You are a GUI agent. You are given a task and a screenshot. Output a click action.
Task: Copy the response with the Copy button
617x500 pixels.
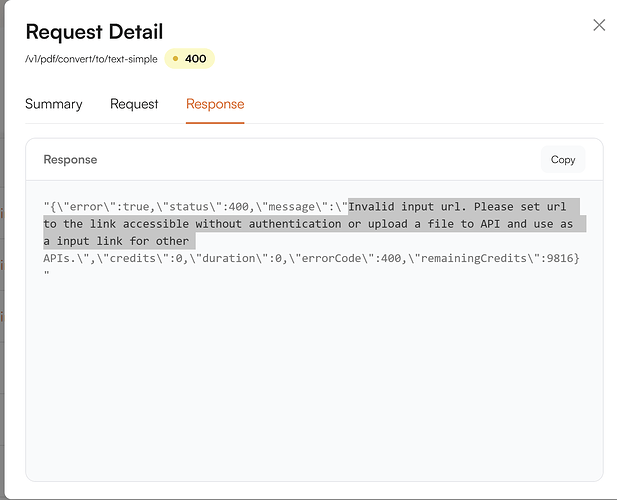563,160
